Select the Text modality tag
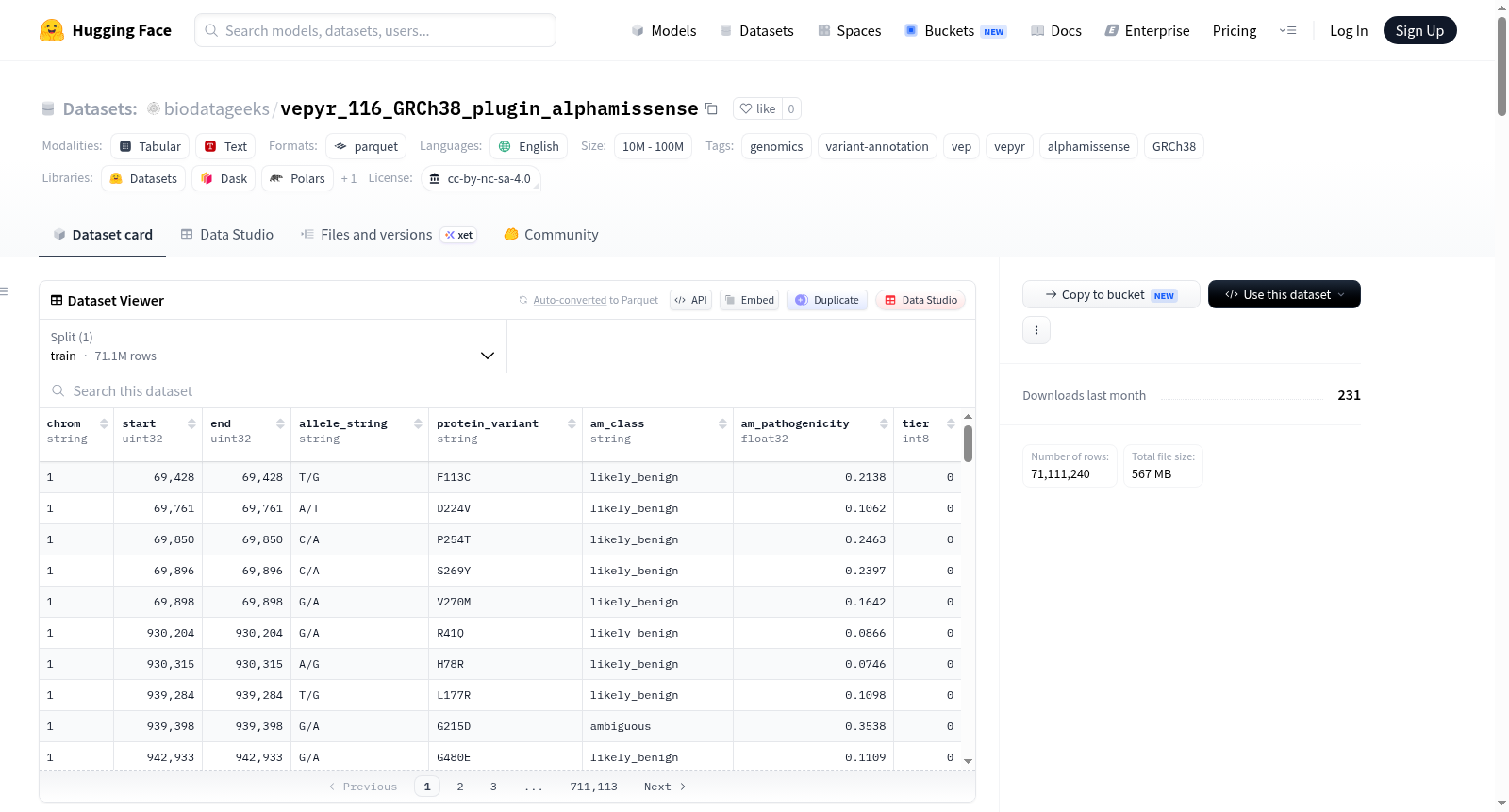This screenshot has height=812, width=1509. coord(225,146)
